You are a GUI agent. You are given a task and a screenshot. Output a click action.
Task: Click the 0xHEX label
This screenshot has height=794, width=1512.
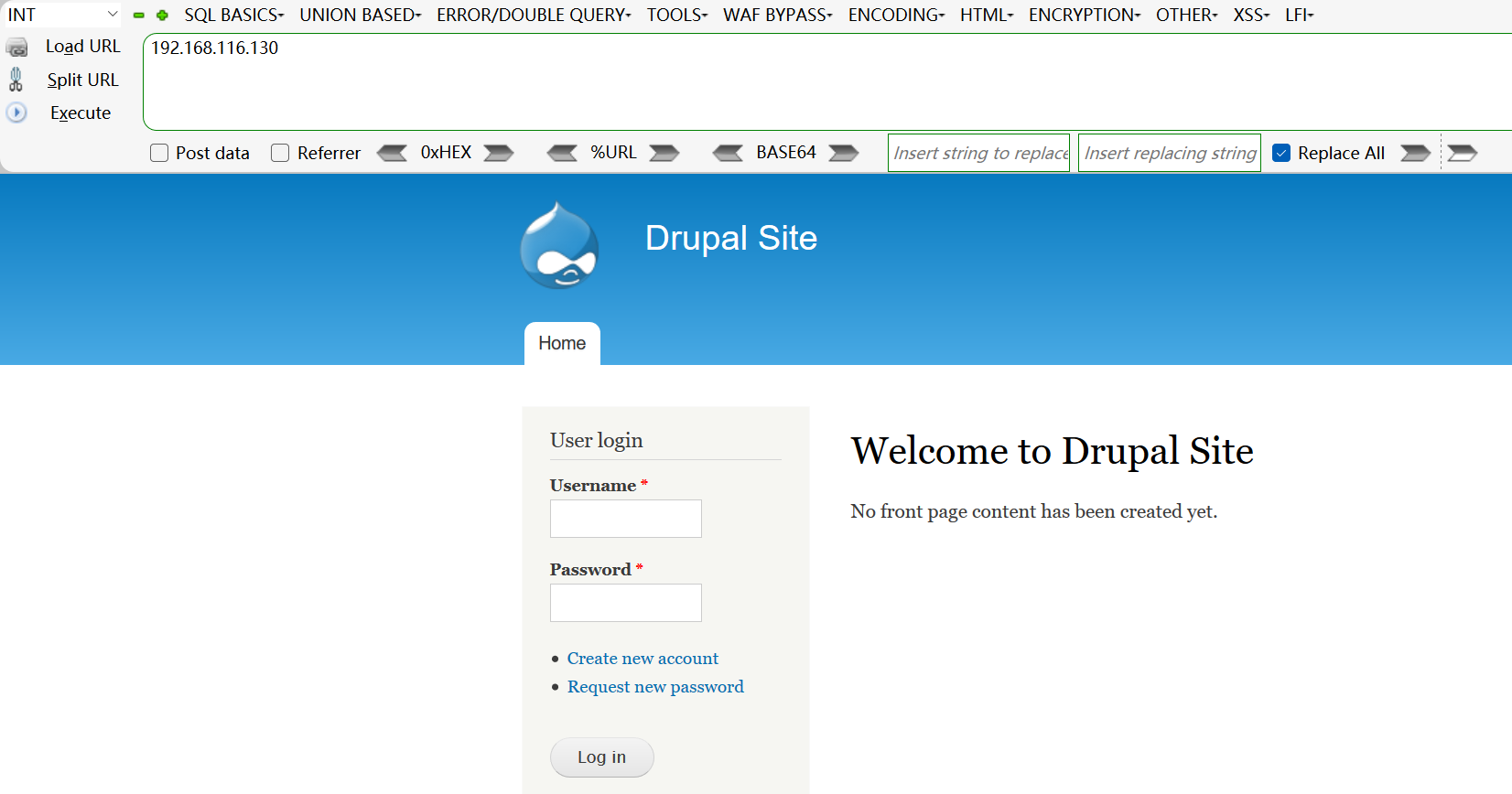click(446, 153)
